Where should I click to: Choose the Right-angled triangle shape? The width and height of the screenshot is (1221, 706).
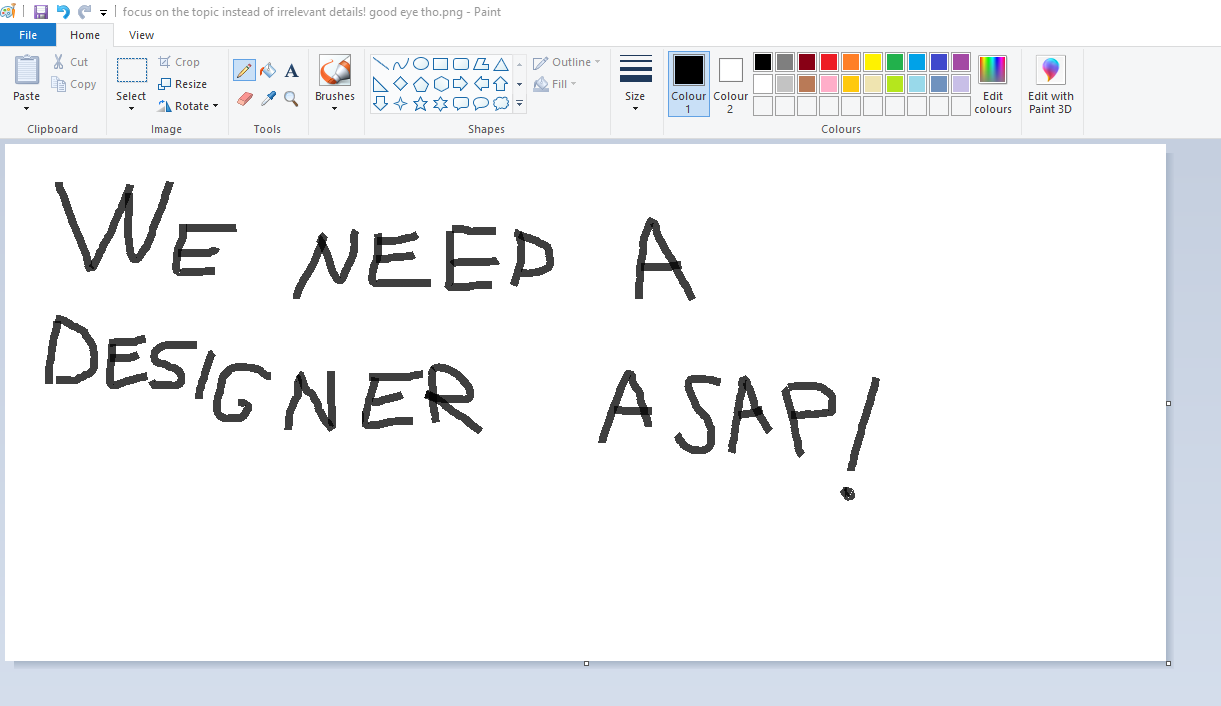[x=381, y=84]
